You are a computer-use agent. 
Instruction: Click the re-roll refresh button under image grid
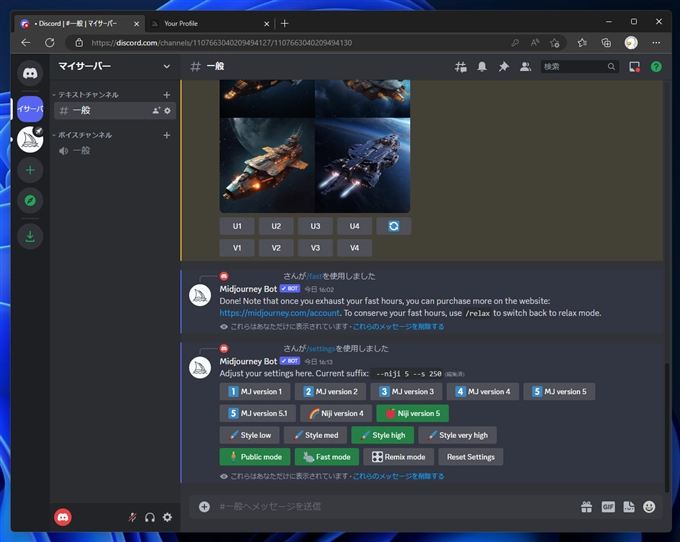393,226
